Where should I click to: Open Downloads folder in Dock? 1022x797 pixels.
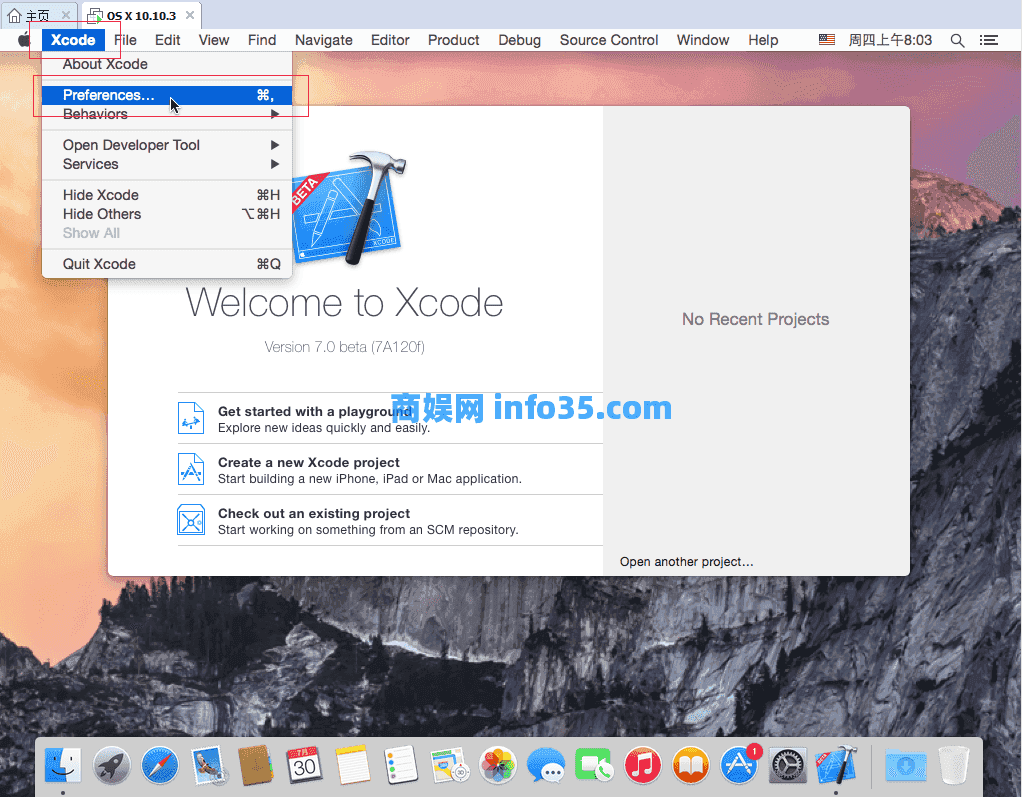click(906, 764)
